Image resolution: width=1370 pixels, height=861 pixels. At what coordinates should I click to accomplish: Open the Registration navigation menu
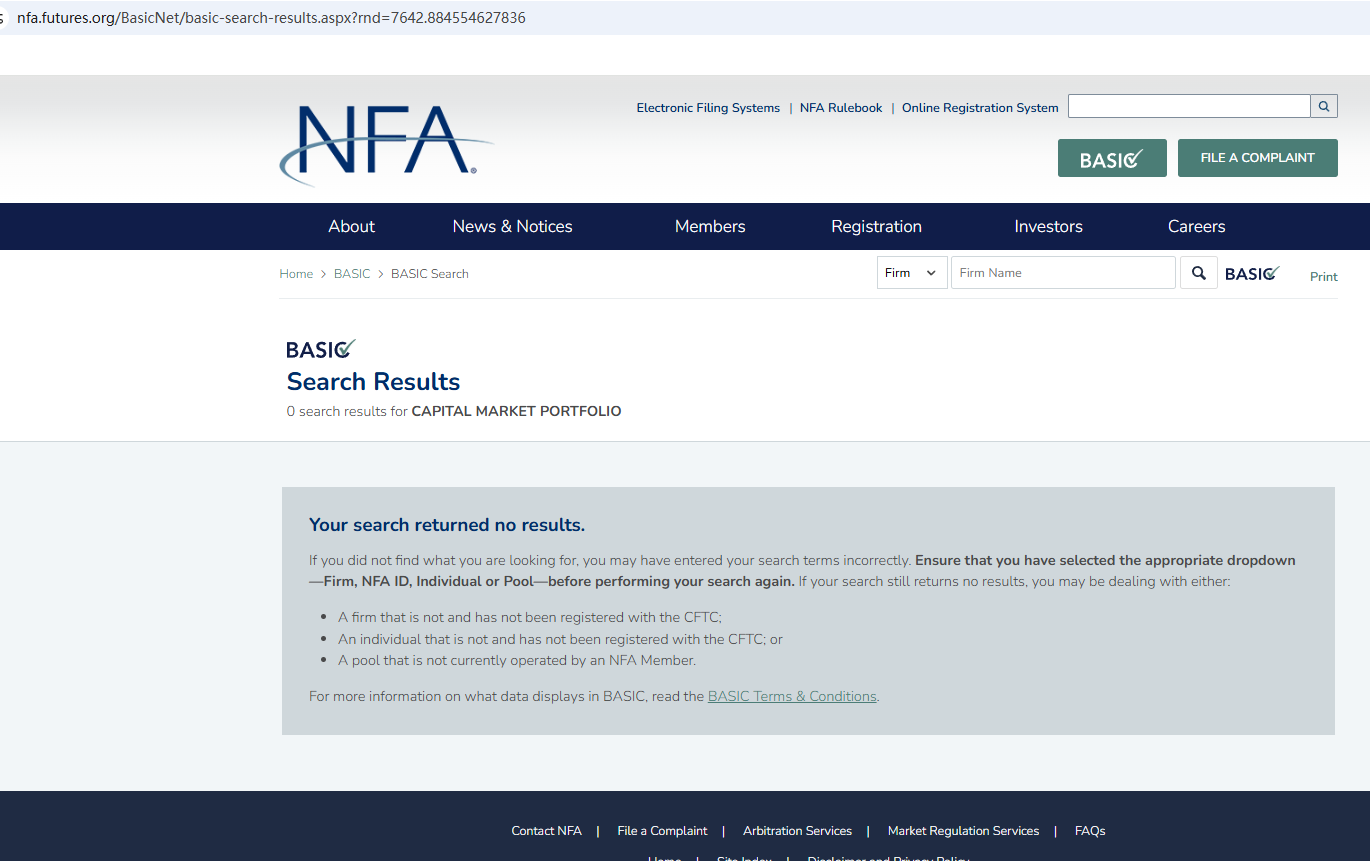pos(876,226)
